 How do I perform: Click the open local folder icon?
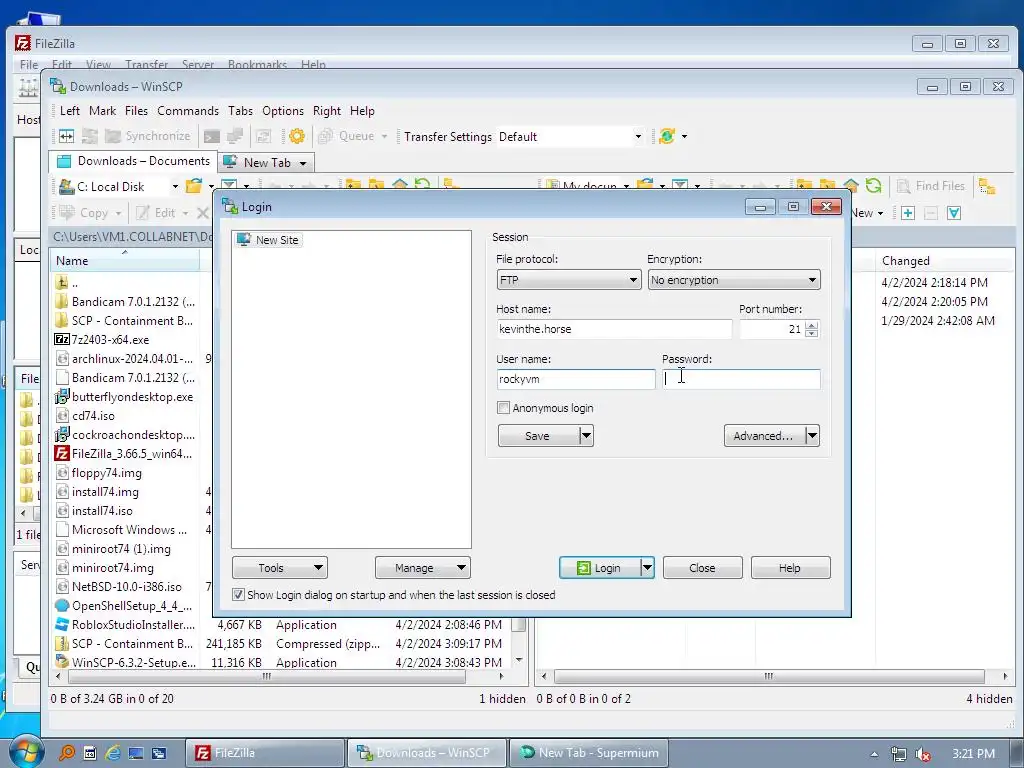(193, 186)
